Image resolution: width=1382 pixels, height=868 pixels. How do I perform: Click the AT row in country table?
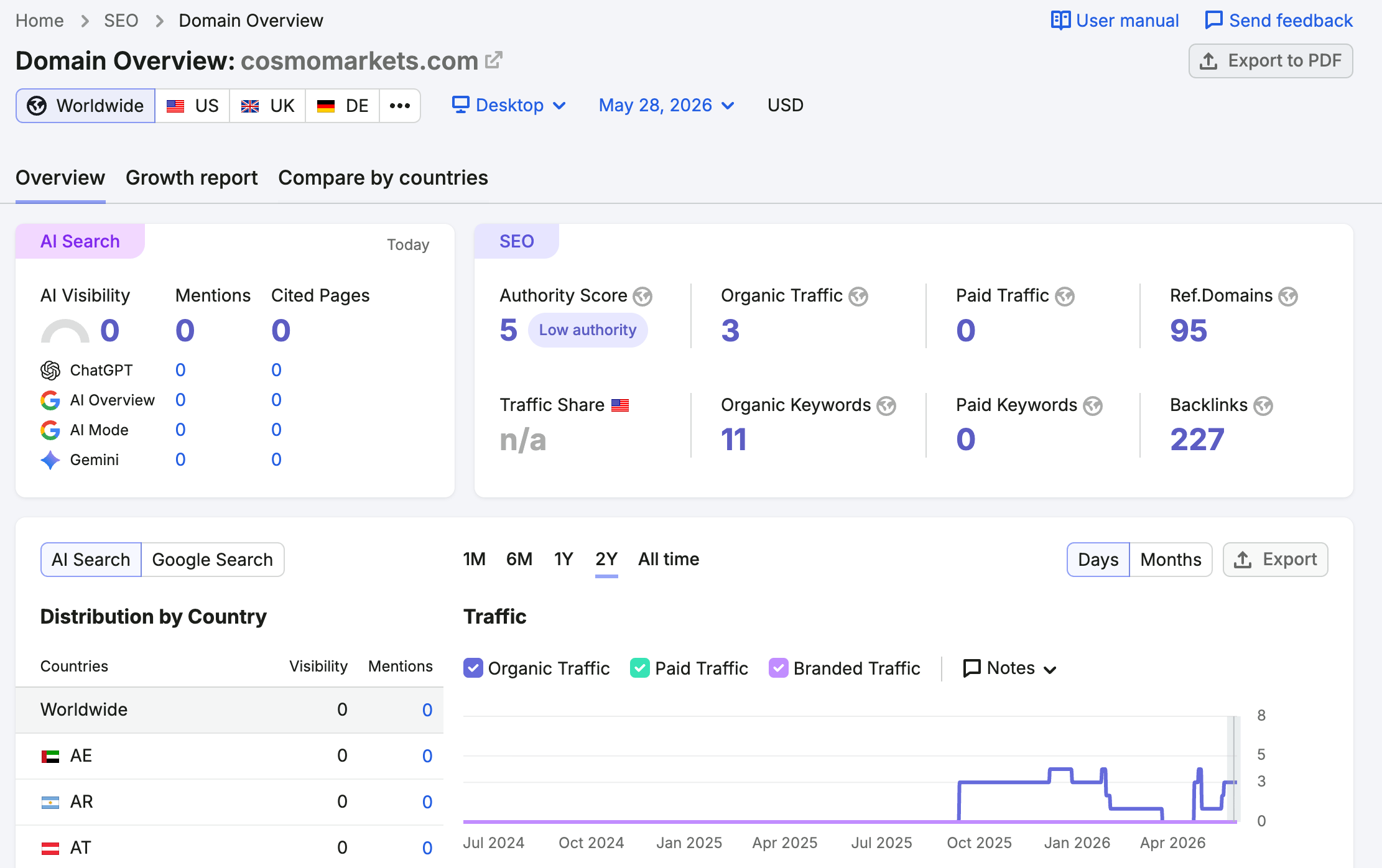230,848
